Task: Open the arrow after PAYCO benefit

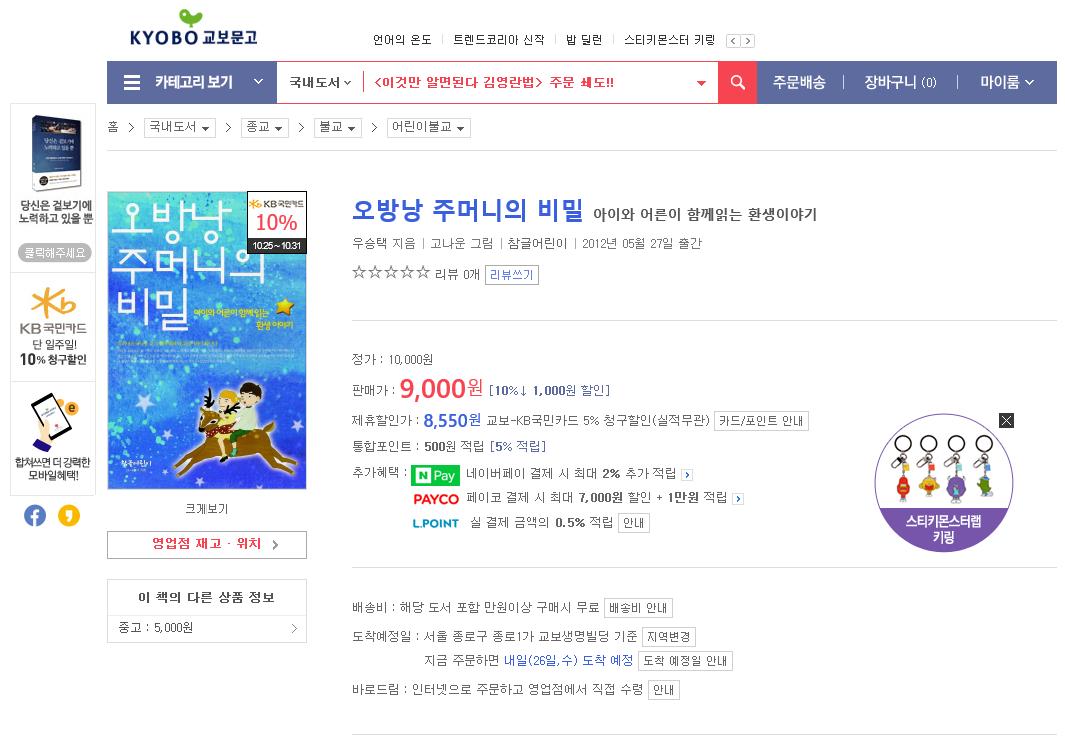Action: coord(738,499)
